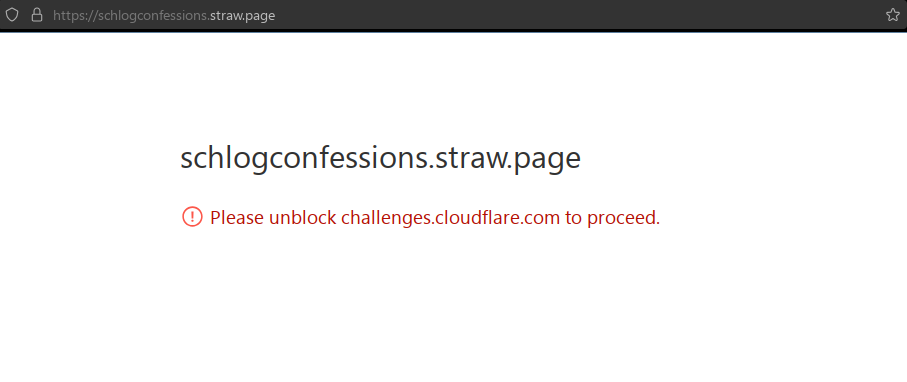This screenshot has height=382, width=907.
Task: Click the 'straw.page' domain in the URL
Action: click(x=242, y=16)
